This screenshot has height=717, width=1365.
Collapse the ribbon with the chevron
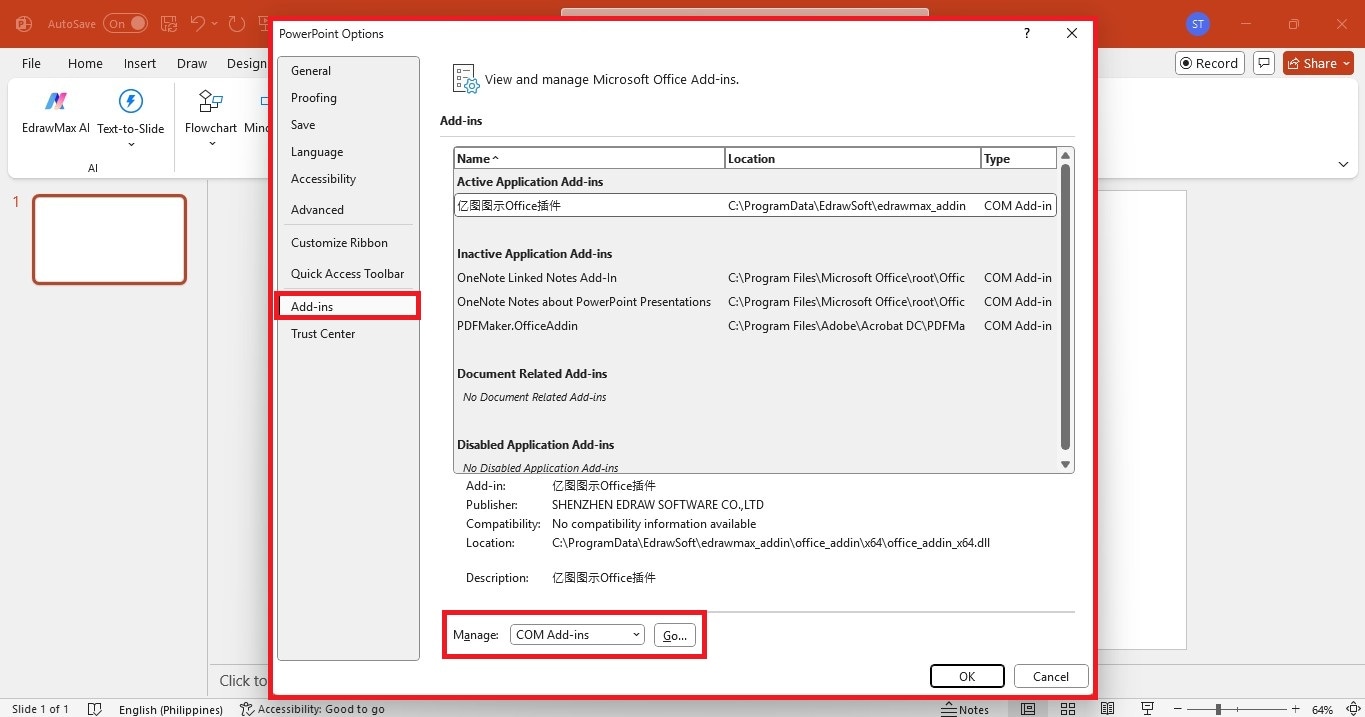click(1343, 164)
